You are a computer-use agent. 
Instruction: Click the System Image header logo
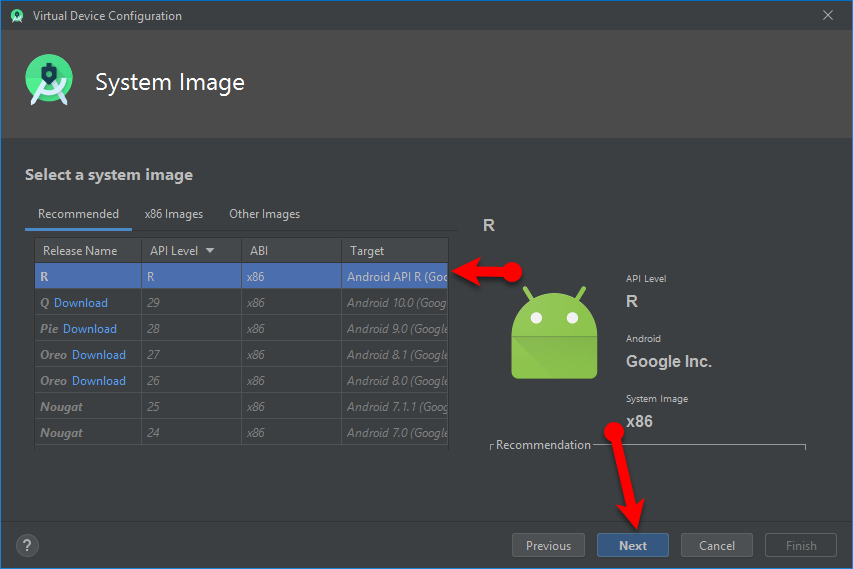coord(49,82)
